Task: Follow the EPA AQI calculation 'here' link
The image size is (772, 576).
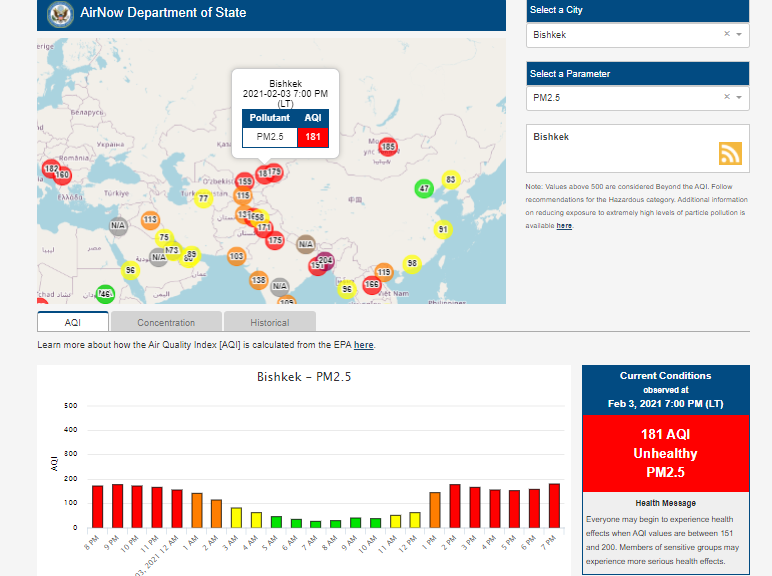Action: coord(363,345)
